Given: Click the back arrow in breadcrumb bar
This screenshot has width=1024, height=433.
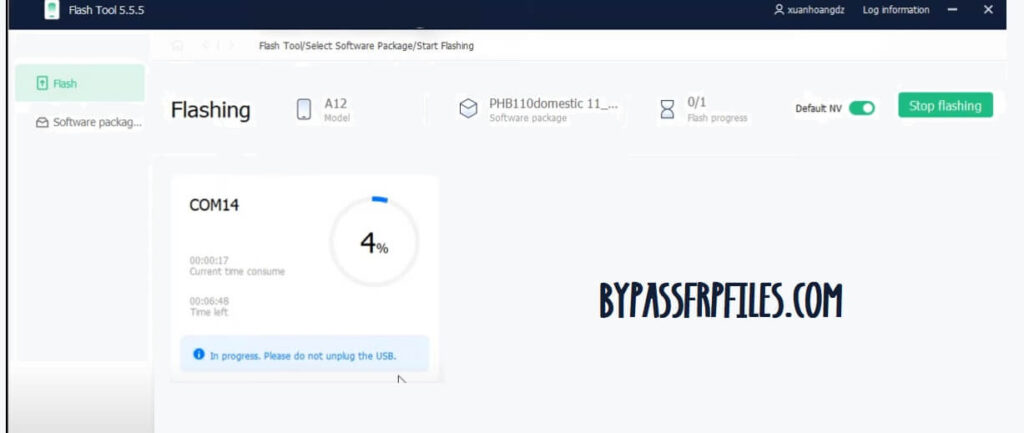Looking at the screenshot, I should pyautogui.click(x=206, y=46).
